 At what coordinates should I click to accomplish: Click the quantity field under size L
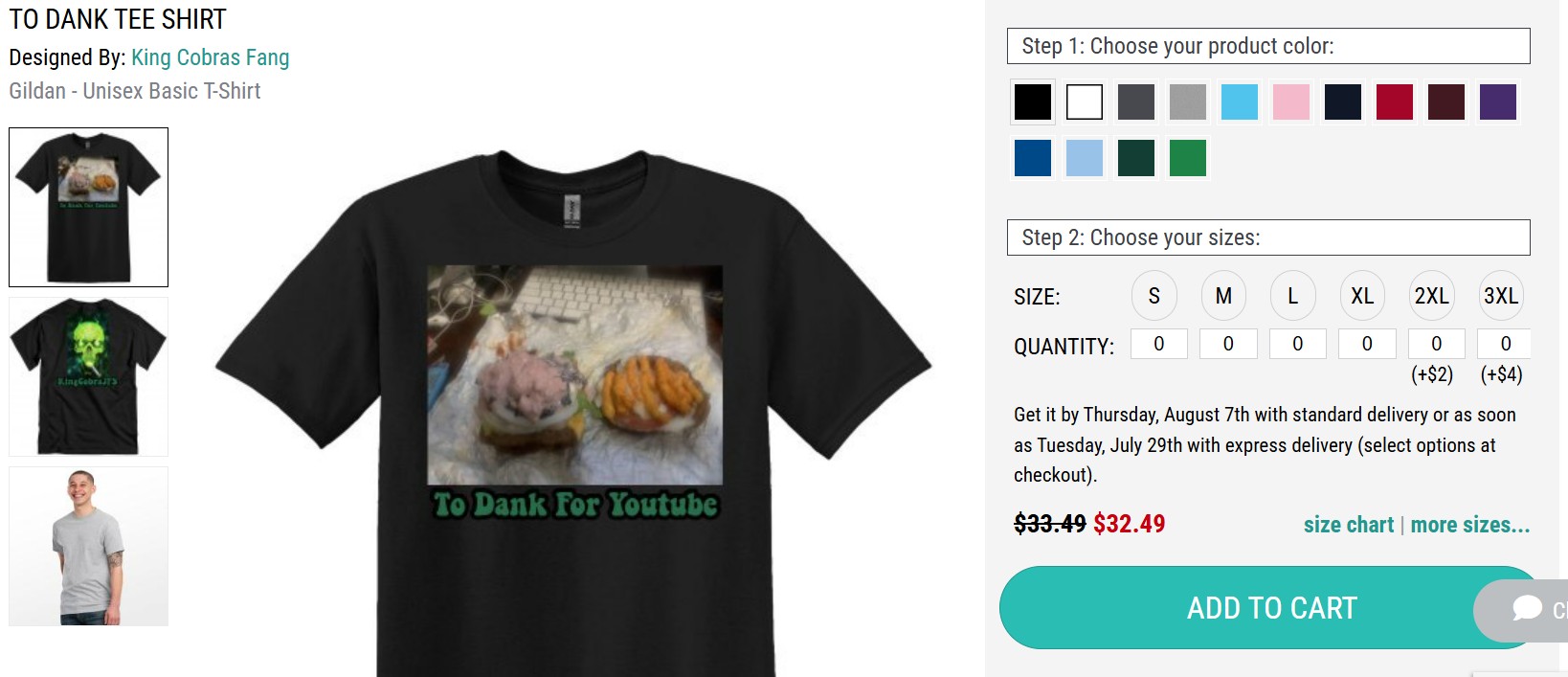coord(1298,344)
